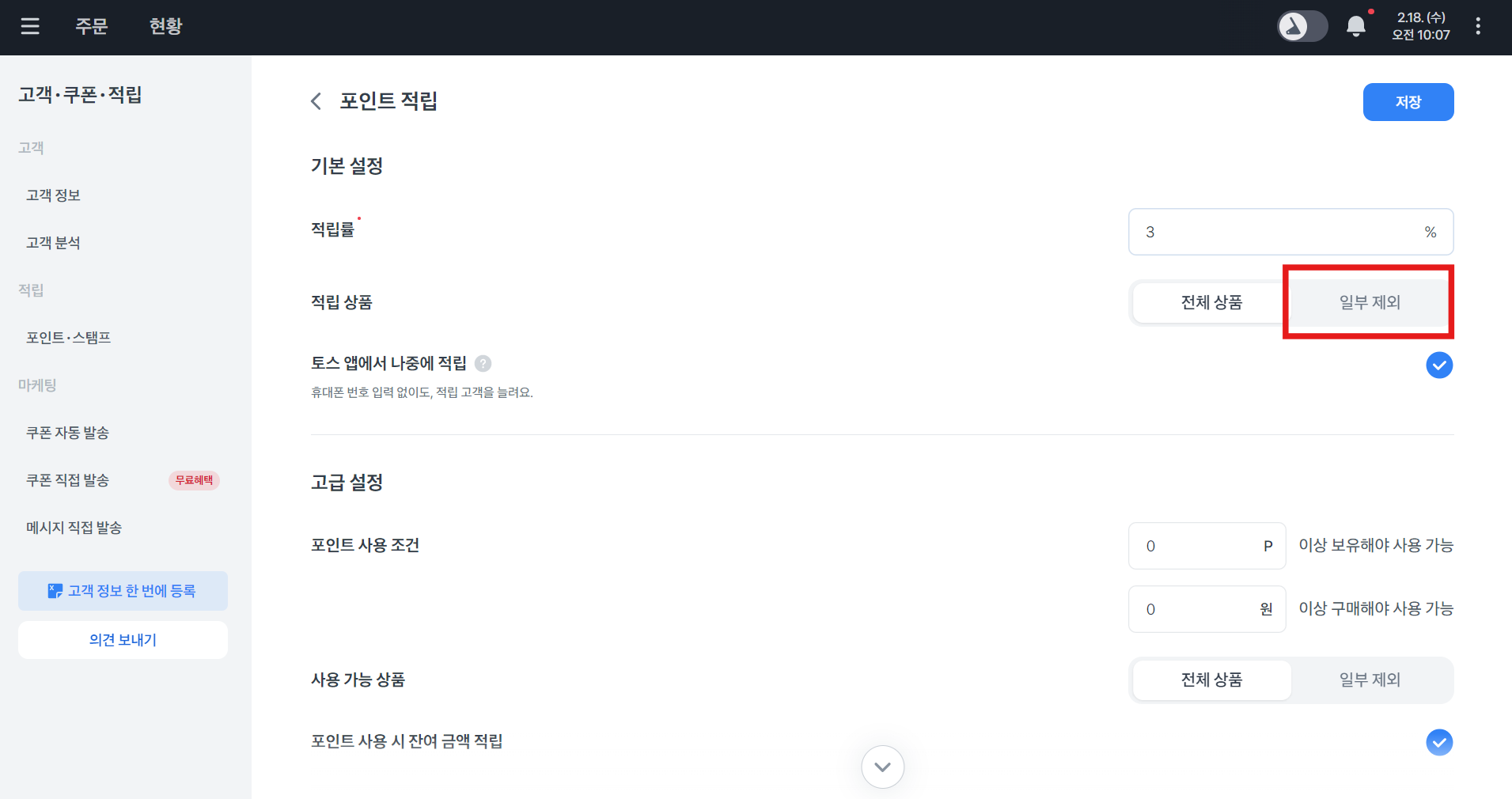Expand more settings with down chevron button
The width and height of the screenshot is (1512, 799).
tap(882, 767)
